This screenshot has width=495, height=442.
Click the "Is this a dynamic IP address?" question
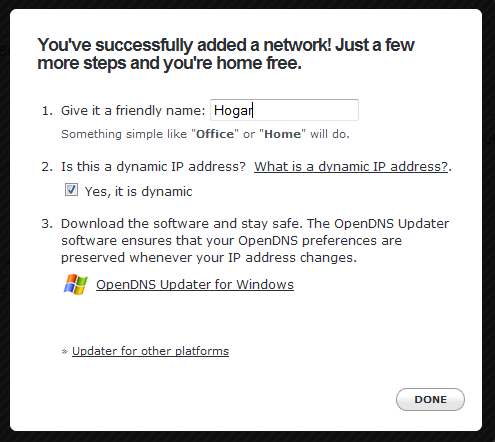pos(153,166)
